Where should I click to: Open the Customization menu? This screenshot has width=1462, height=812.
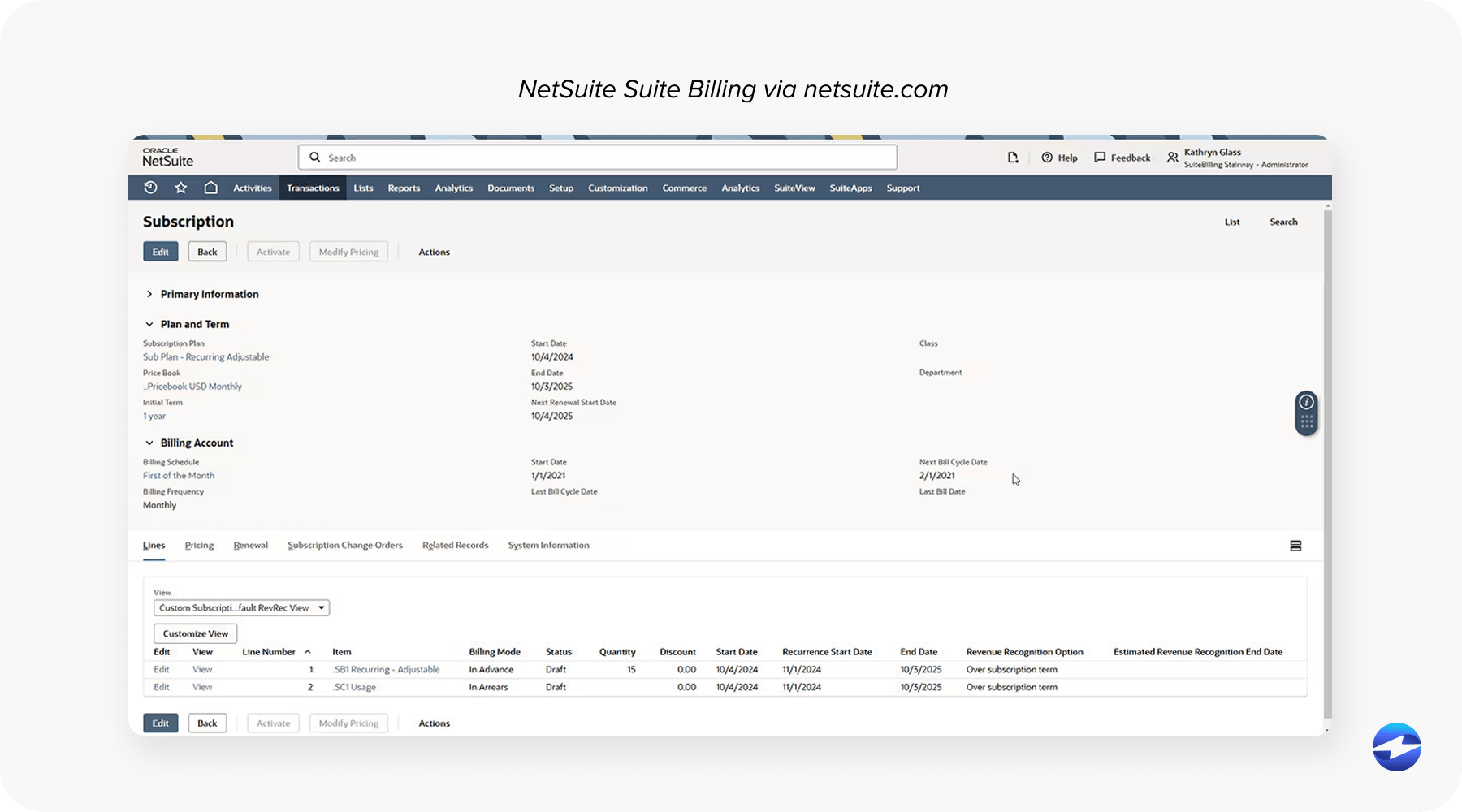pyautogui.click(x=617, y=188)
